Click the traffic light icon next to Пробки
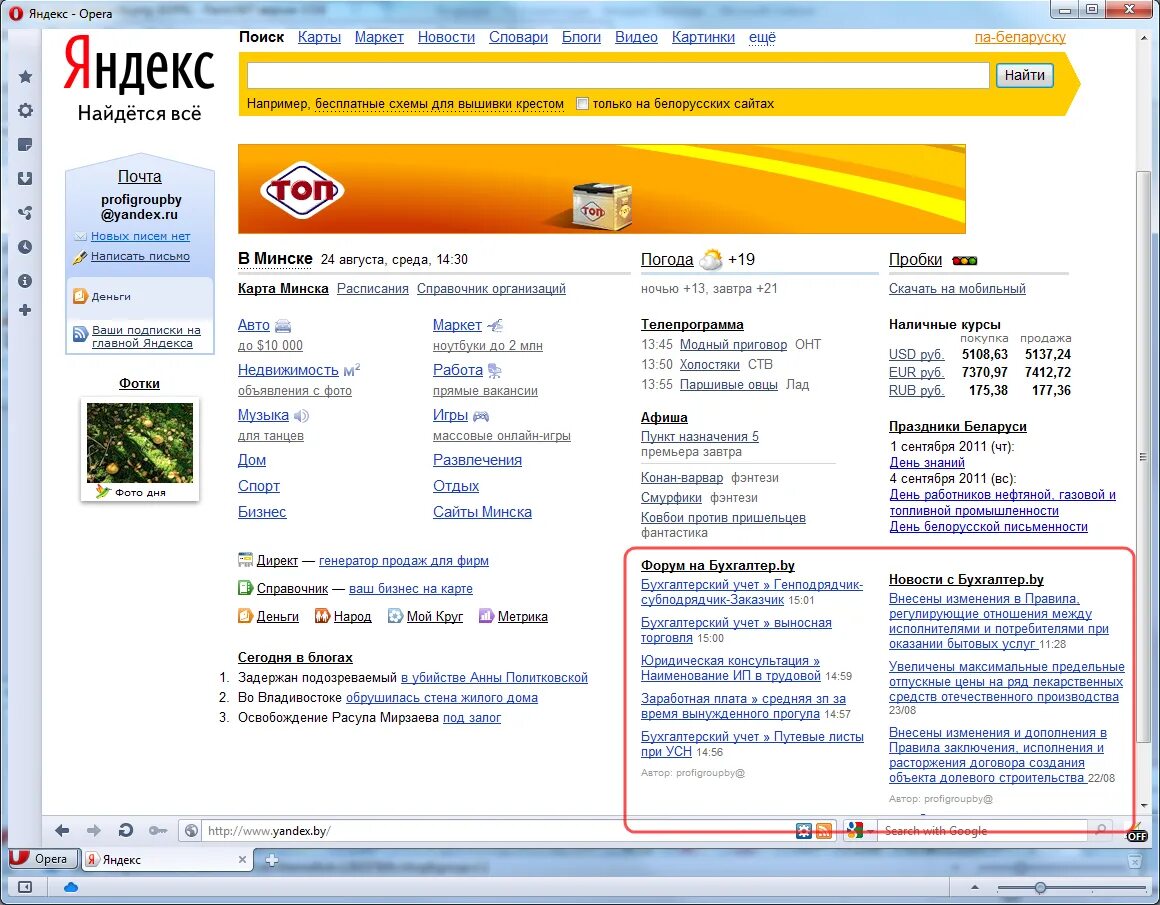Screen dimensions: 1160x905 click(965, 260)
